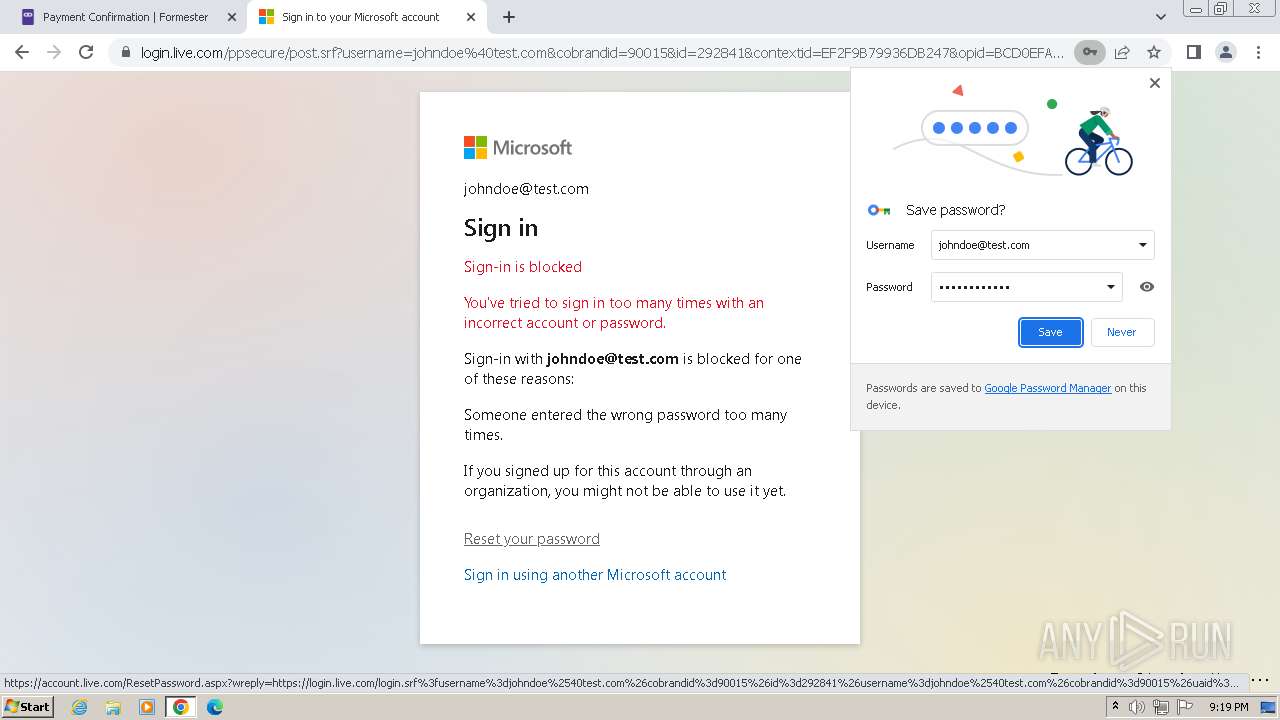The image size is (1280, 720).
Task: Open the Google Password Manager link
Action: coord(1047,388)
